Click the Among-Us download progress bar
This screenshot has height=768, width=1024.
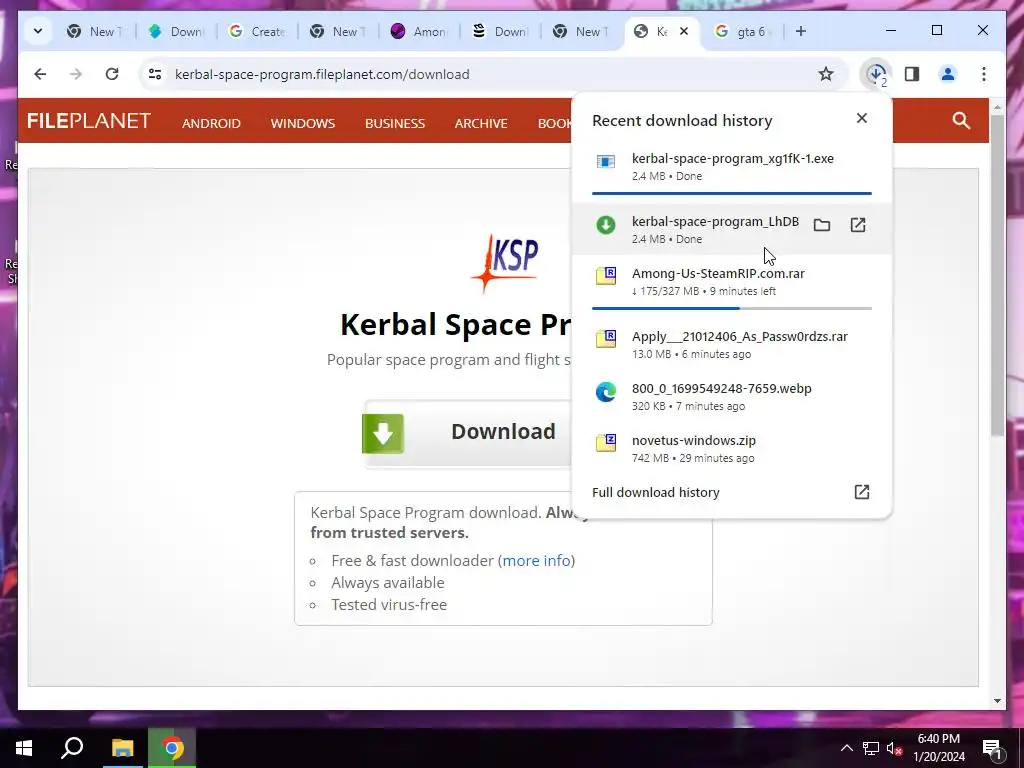point(731,308)
